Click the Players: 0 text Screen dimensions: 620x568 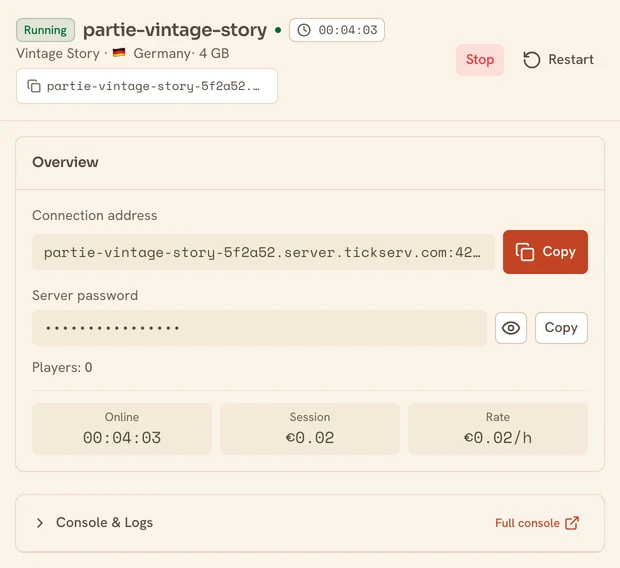(x=62, y=367)
